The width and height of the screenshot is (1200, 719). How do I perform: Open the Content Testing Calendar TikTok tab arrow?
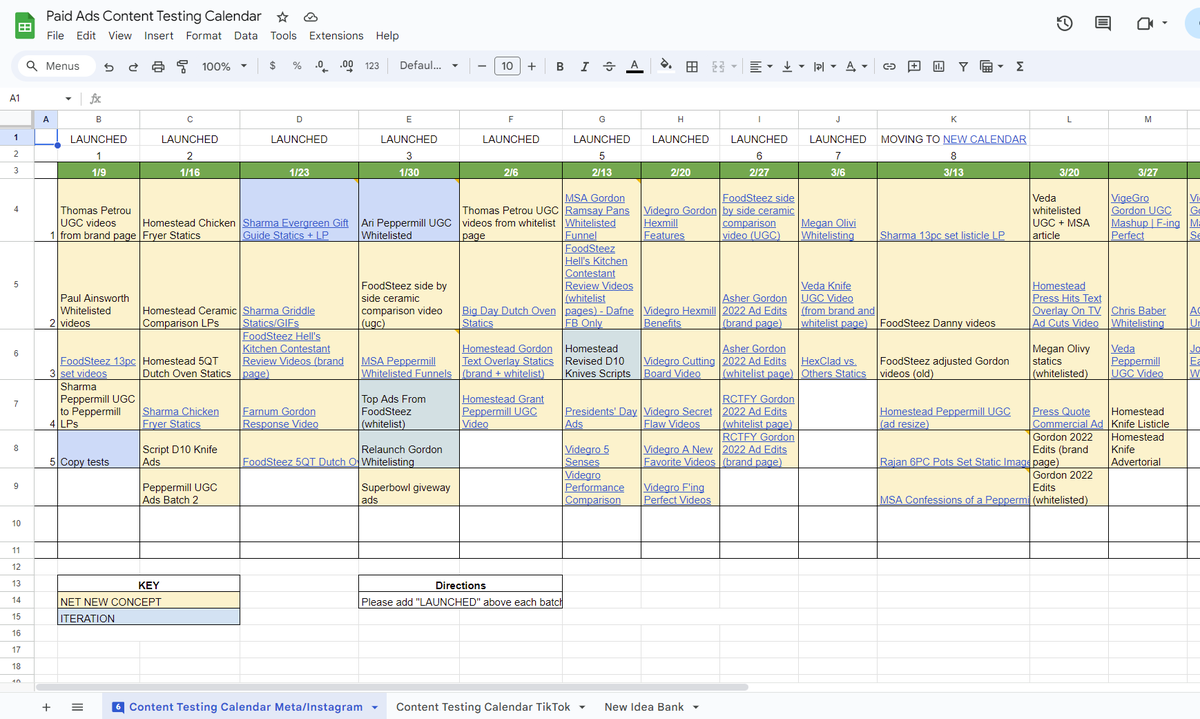pos(581,707)
